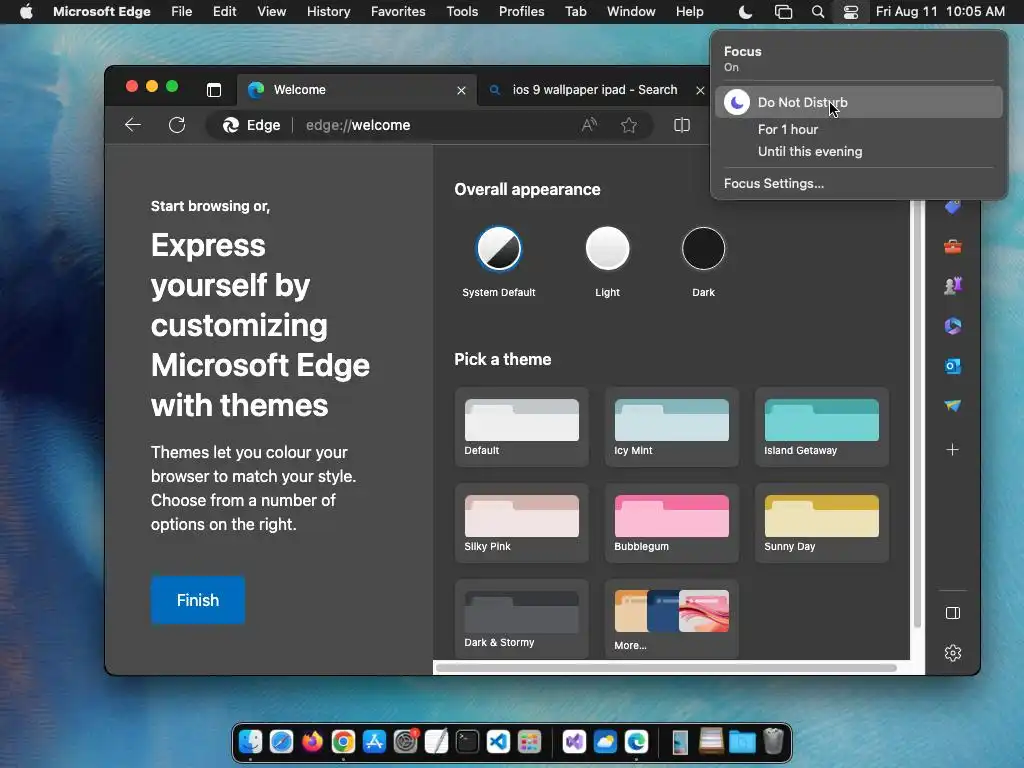Open Spotlight search in menu bar
This screenshot has height=768, width=1024.
point(818,12)
